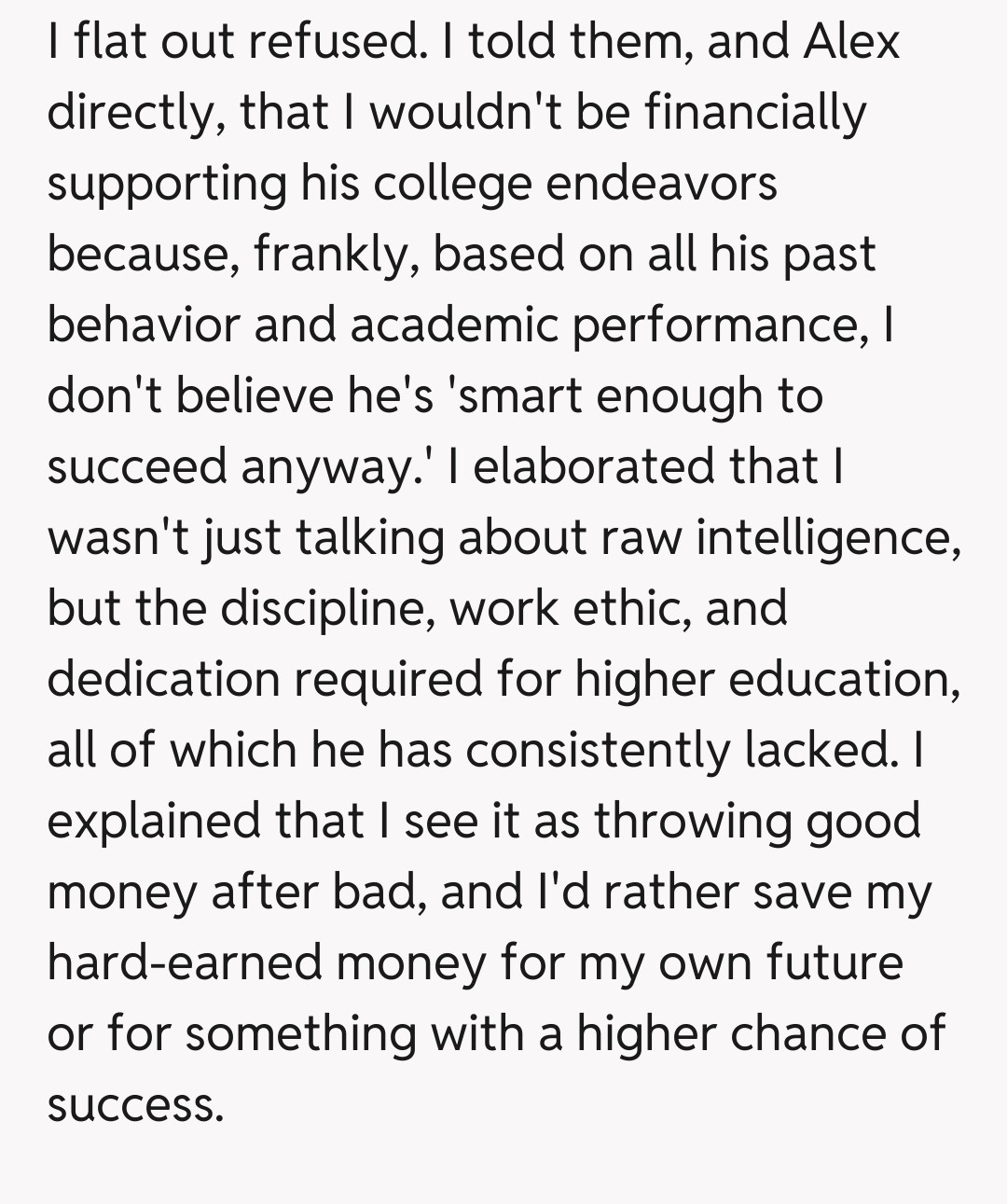Click the word 'endeavors'
This screenshot has width=1007, height=1204.
[661, 183]
